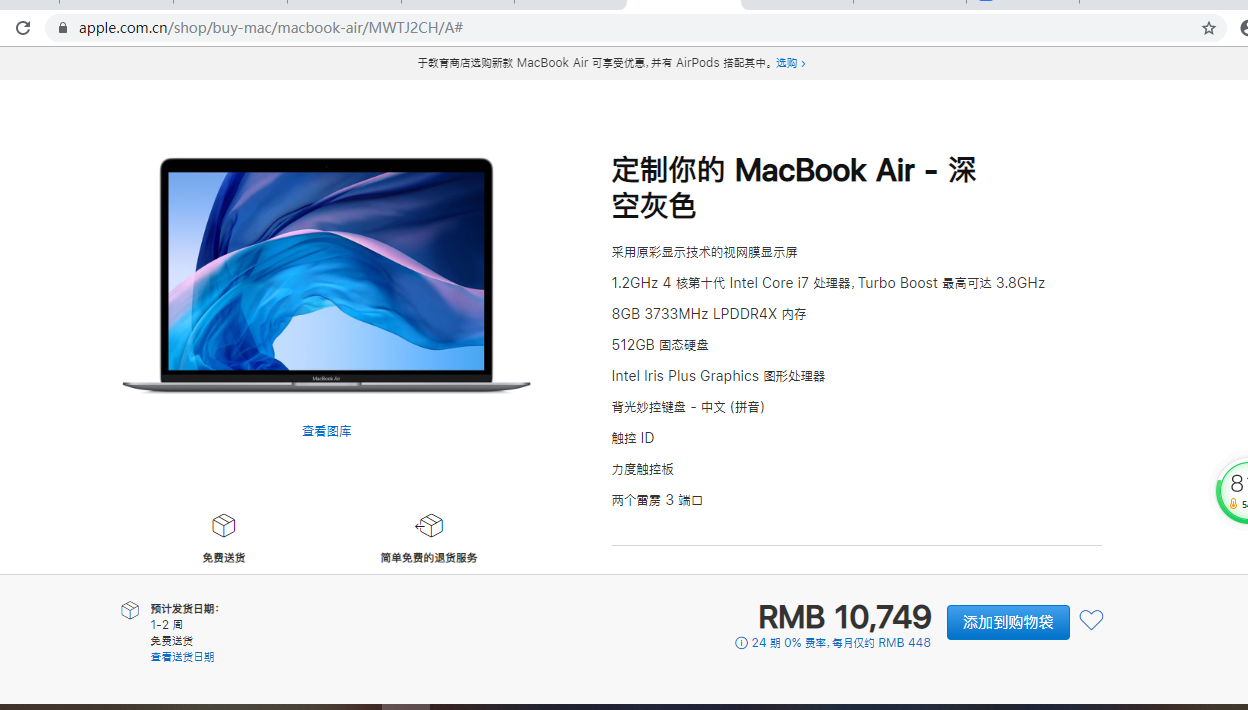Screen dimensions: 1248x710
Task: Click the info icon next to 24 期 0% 费率
Action: coord(741,643)
